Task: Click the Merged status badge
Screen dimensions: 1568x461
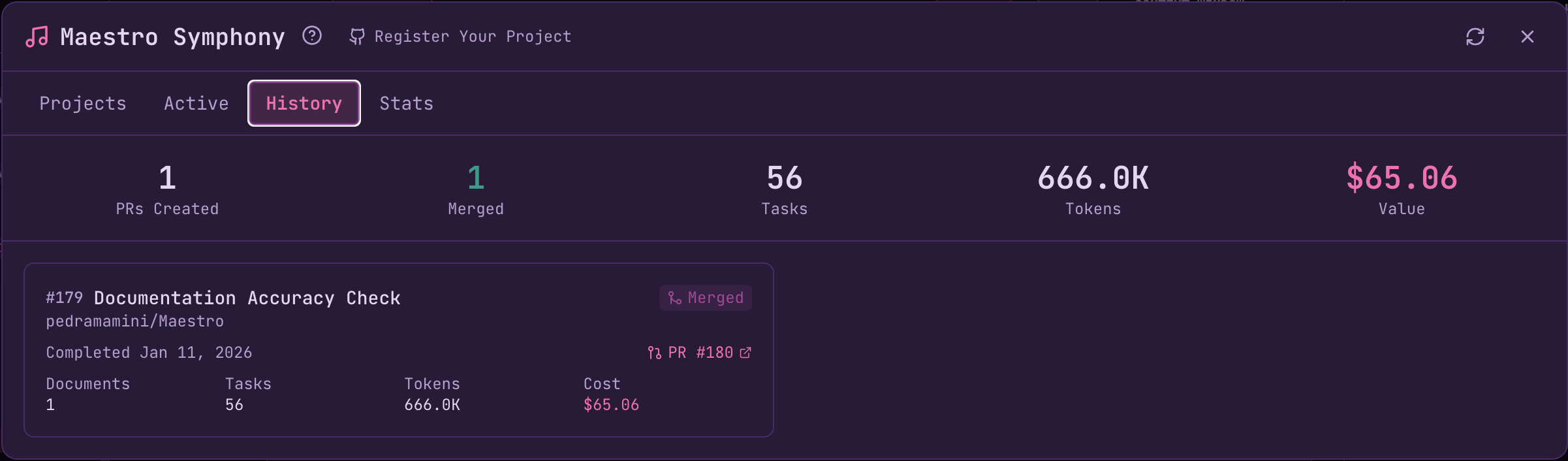Action: [705, 297]
